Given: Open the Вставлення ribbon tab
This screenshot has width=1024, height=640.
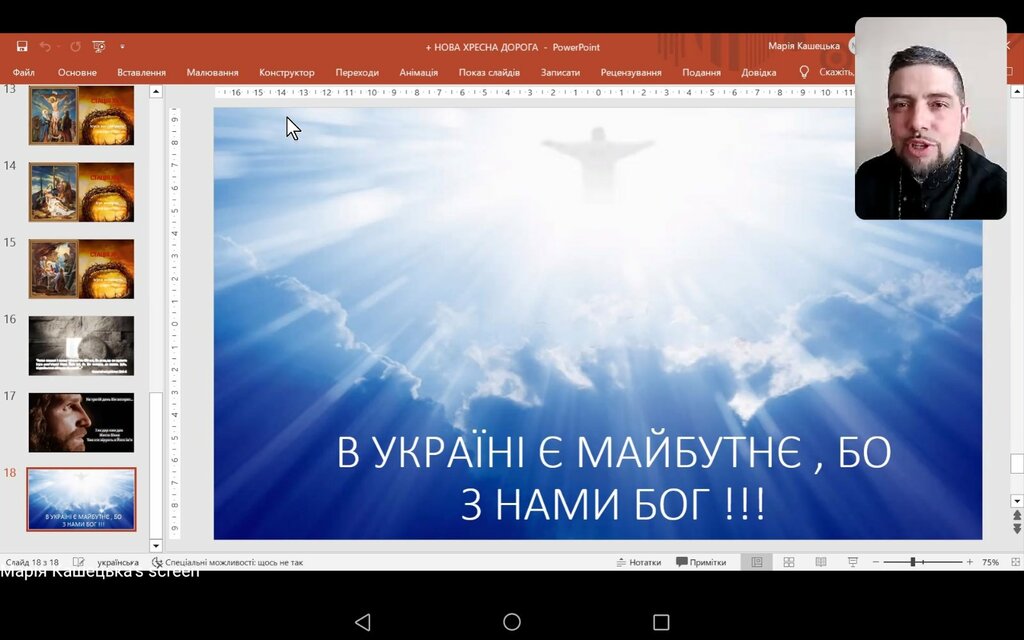Looking at the screenshot, I should click(x=141, y=72).
